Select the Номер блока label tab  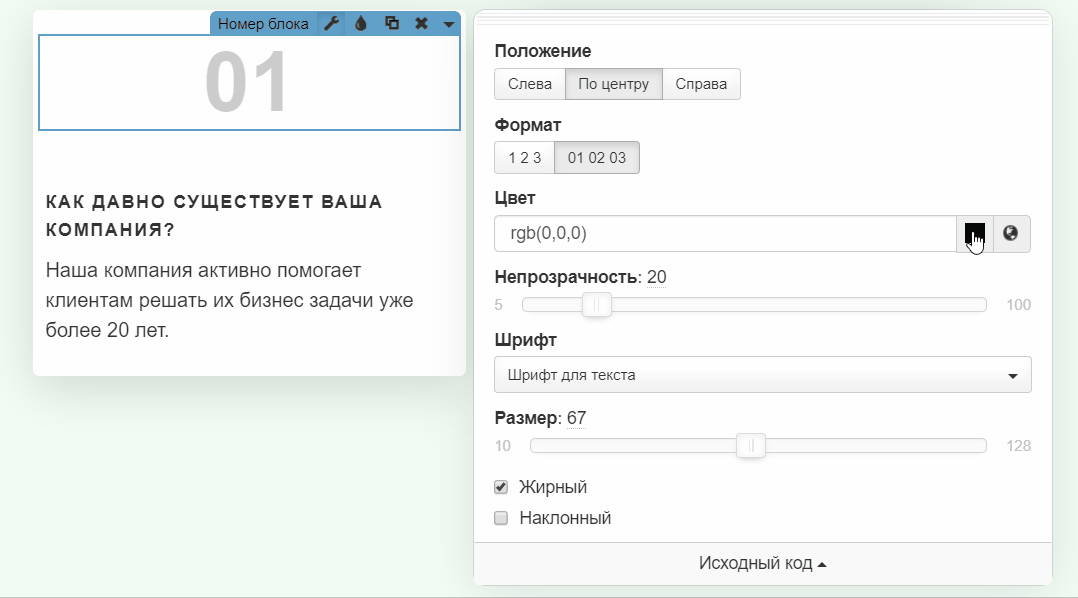point(263,24)
